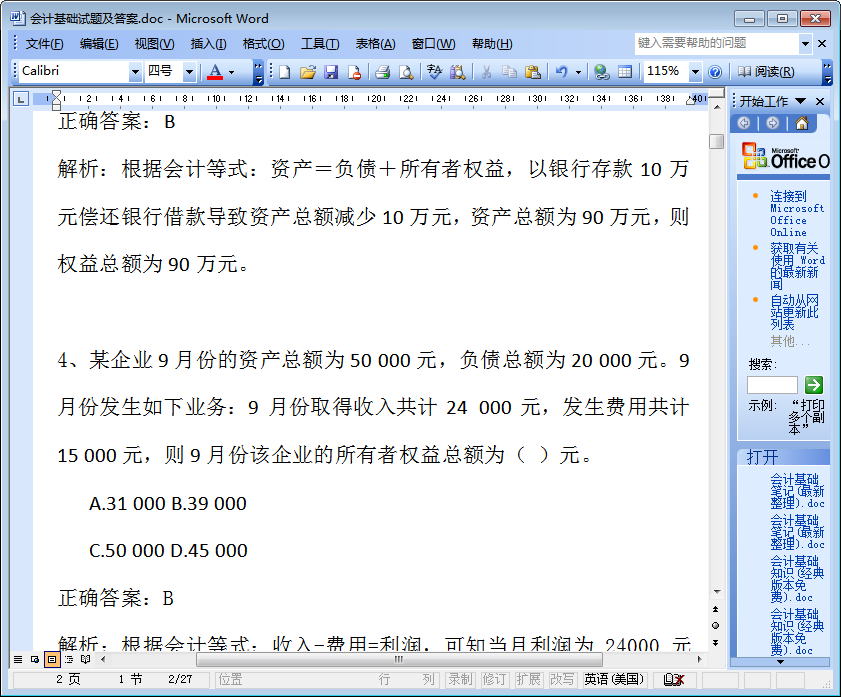Viewport: 841px width, 697px height.
Task: Expand the Calibri font name dropdown
Action: point(135,72)
